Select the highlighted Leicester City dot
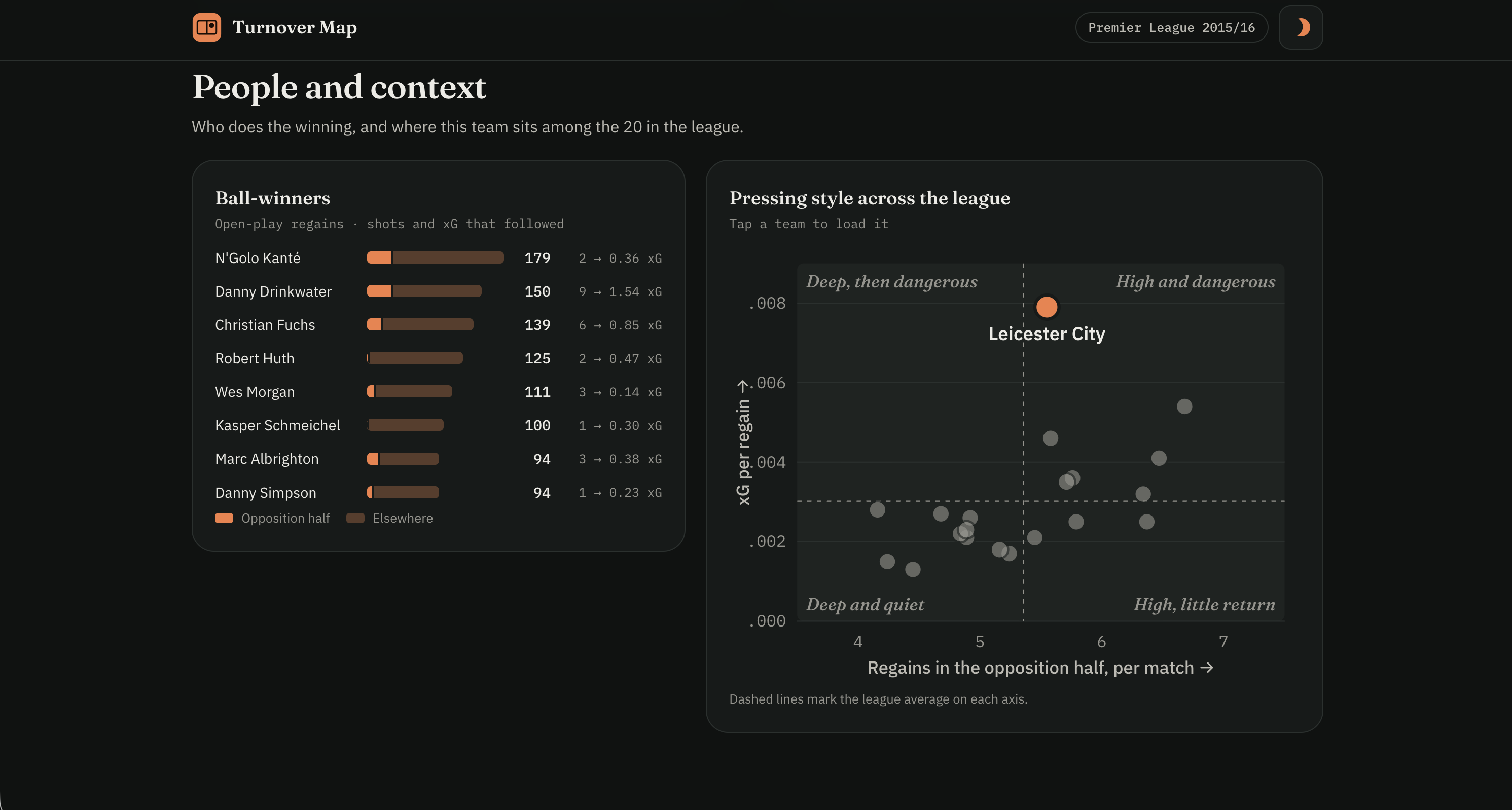Image resolution: width=1512 pixels, height=810 pixels. click(1047, 307)
